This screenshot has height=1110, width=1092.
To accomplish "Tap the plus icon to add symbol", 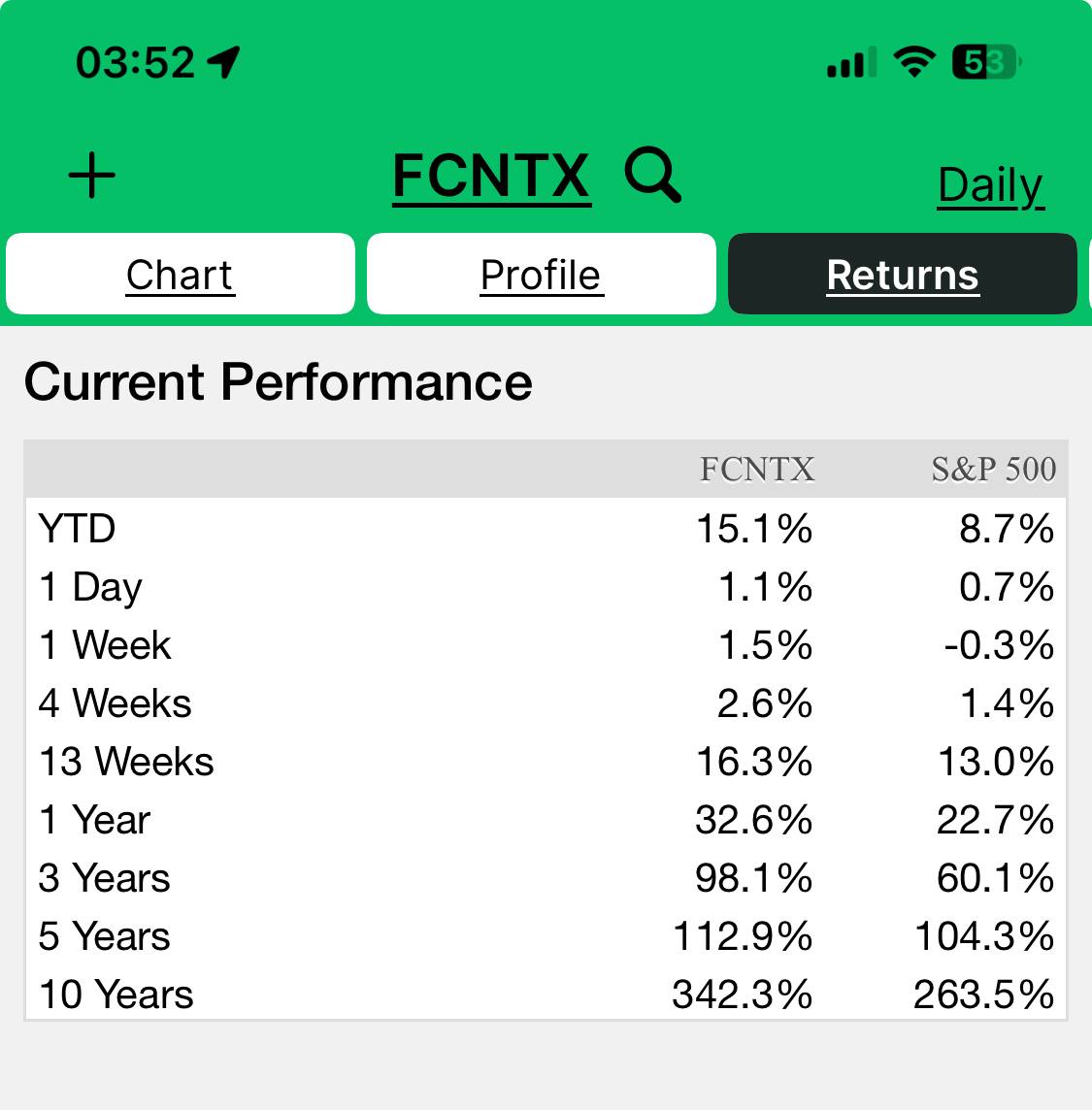I will point(92,176).
